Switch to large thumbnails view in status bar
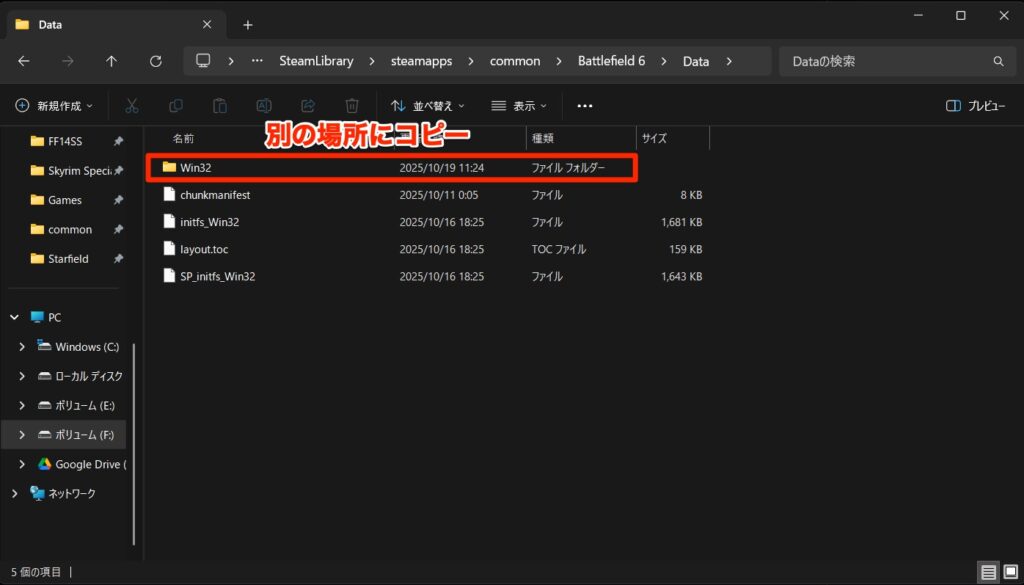Image resolution: width=1024 pixels, height=585 pixels. tap(1008, 573)
